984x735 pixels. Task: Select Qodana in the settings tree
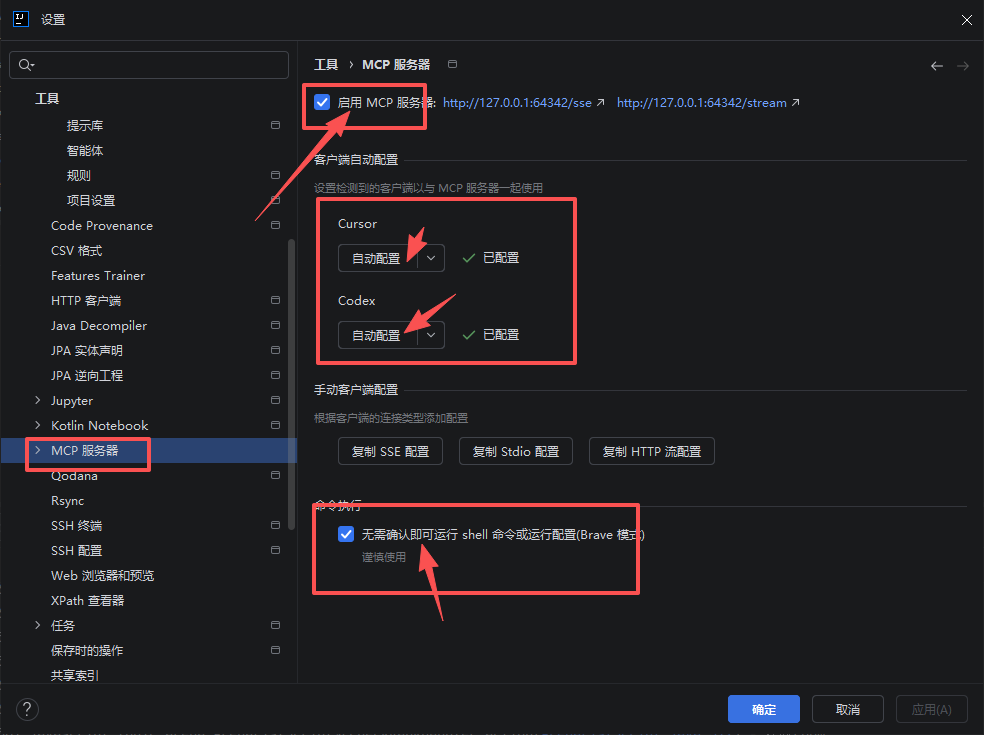74,476
